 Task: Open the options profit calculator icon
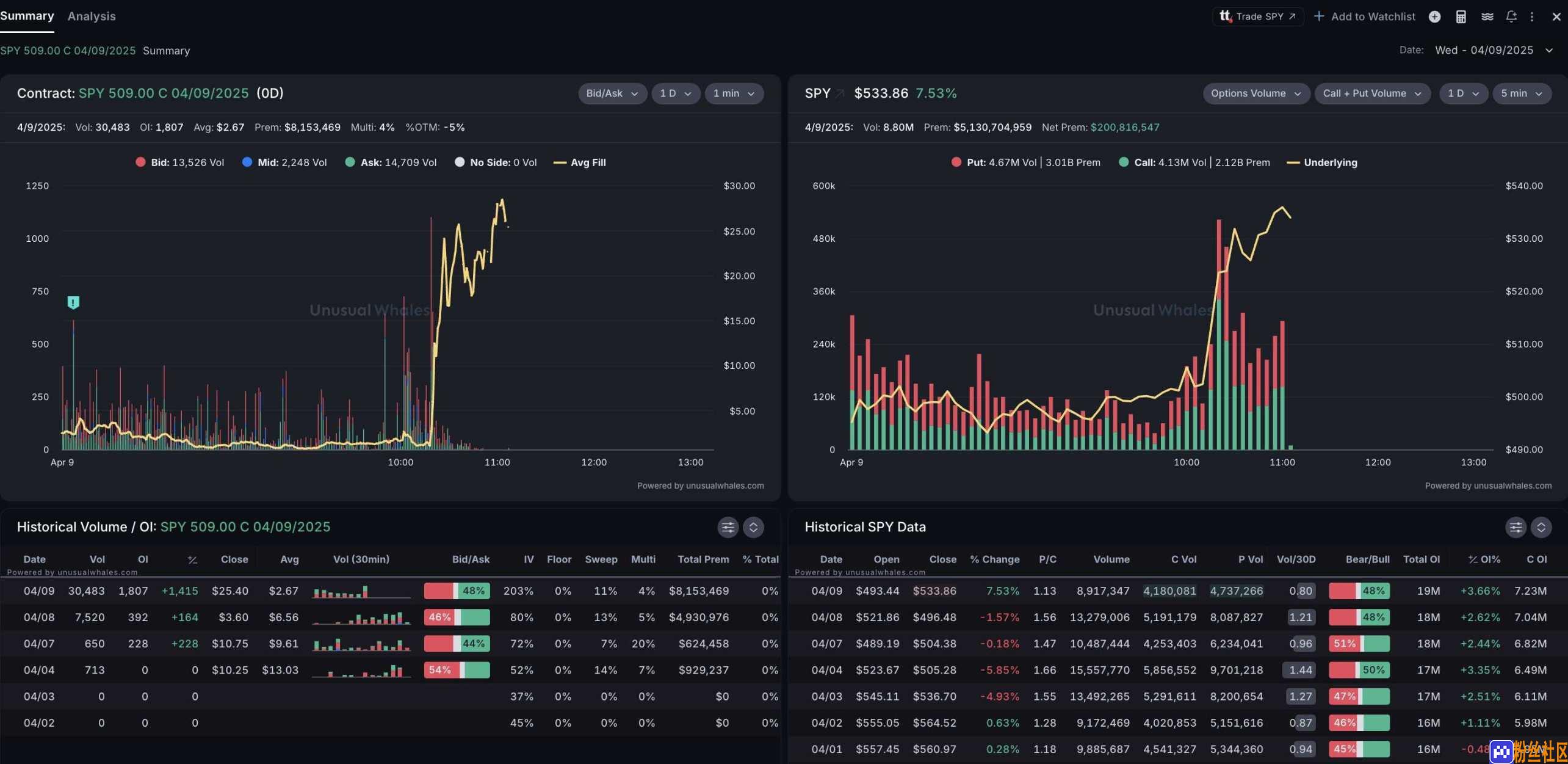[x=1461, y=16]
